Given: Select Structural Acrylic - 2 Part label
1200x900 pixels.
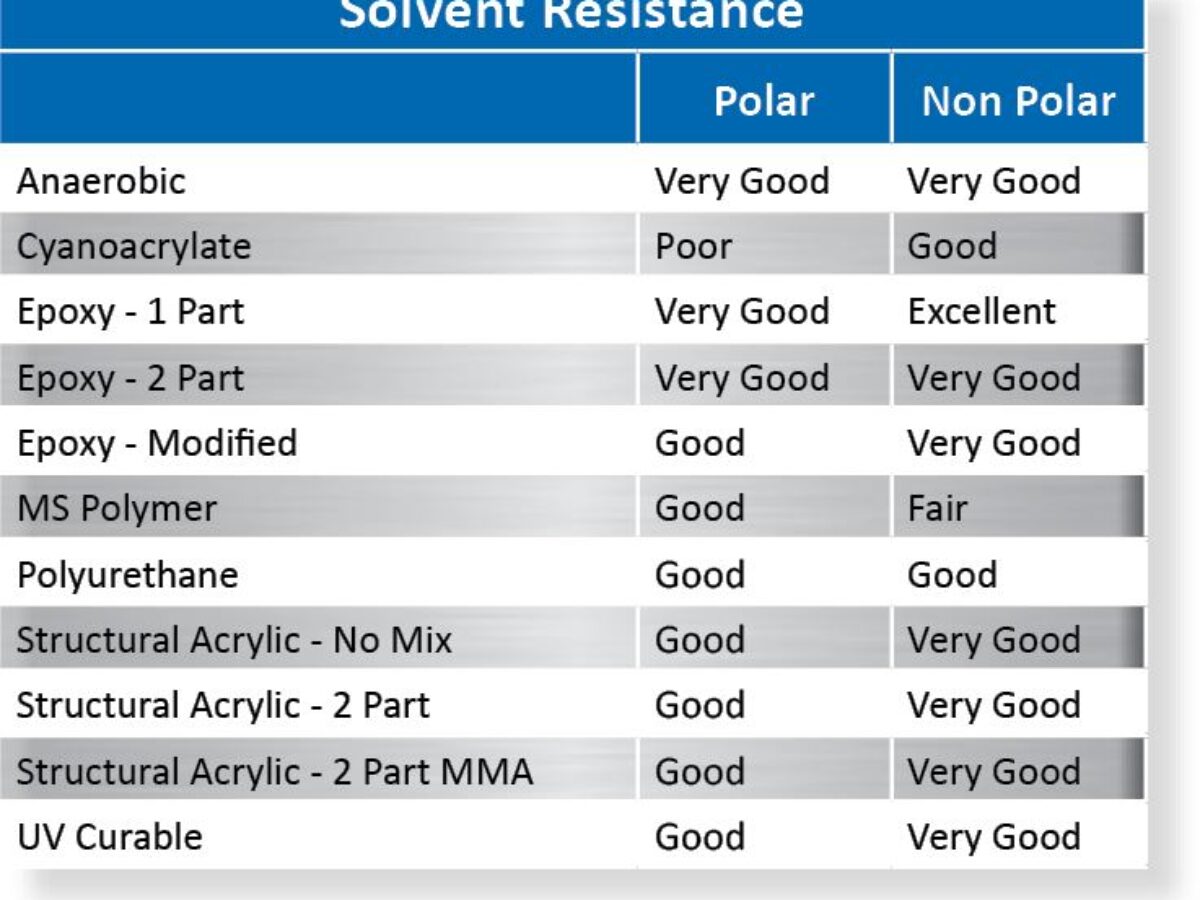Looking at the screenshot, I should pos(223,705).
